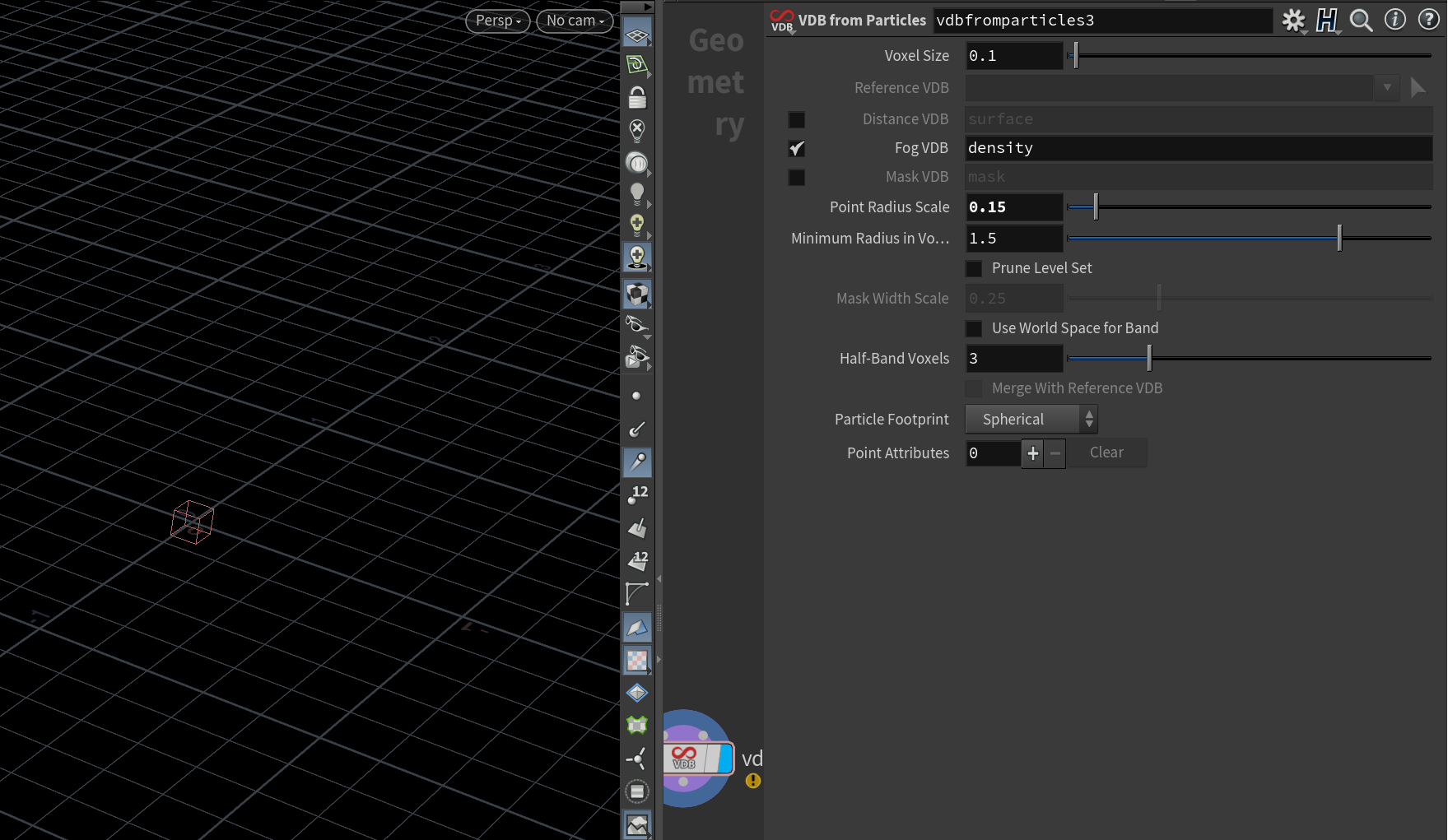Toggle the lightbulb with shadows icon
This screenshot has width=1448, height=840.
click(x=637, y=258)
